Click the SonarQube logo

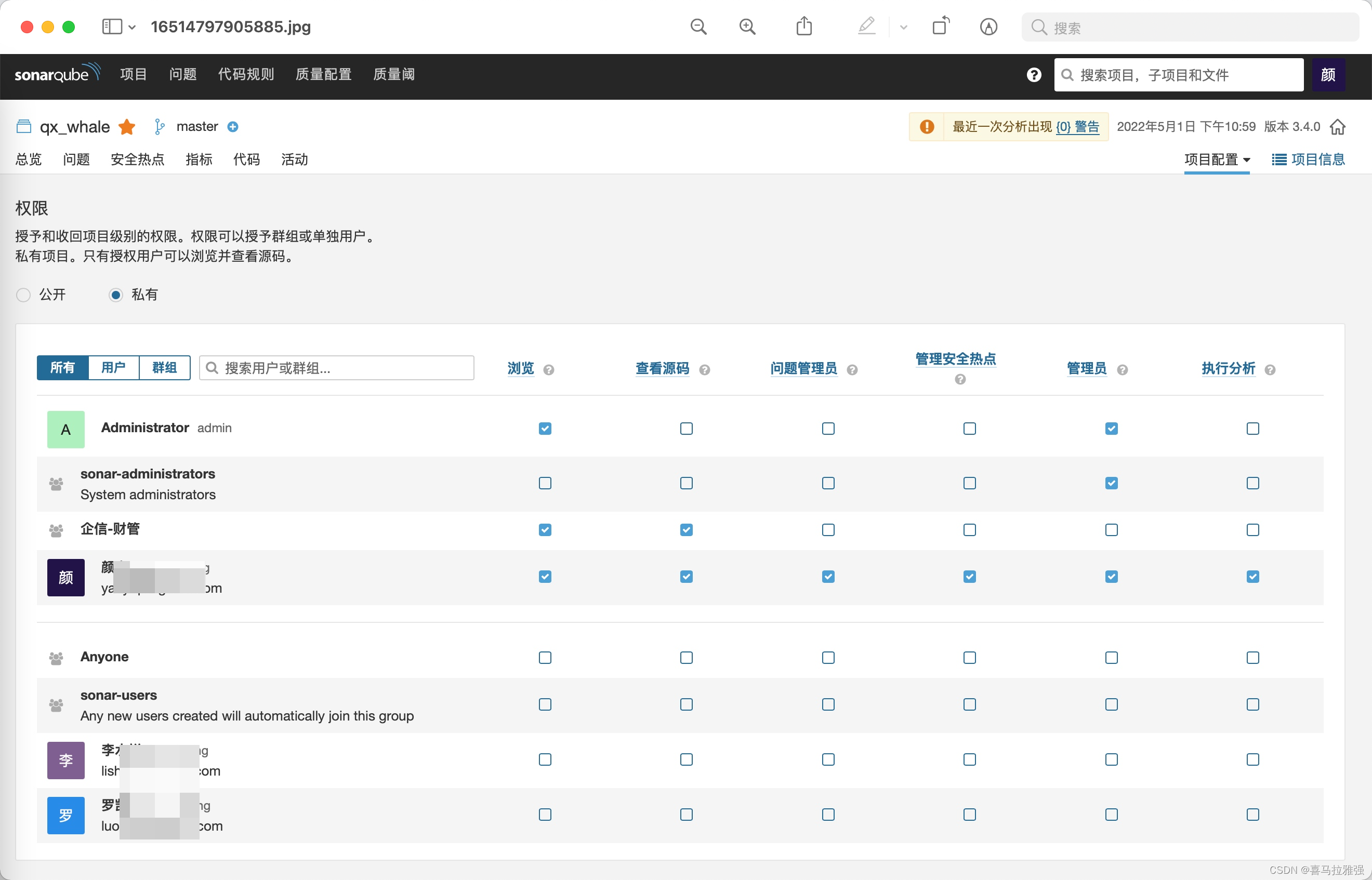[x=57, y=74]
